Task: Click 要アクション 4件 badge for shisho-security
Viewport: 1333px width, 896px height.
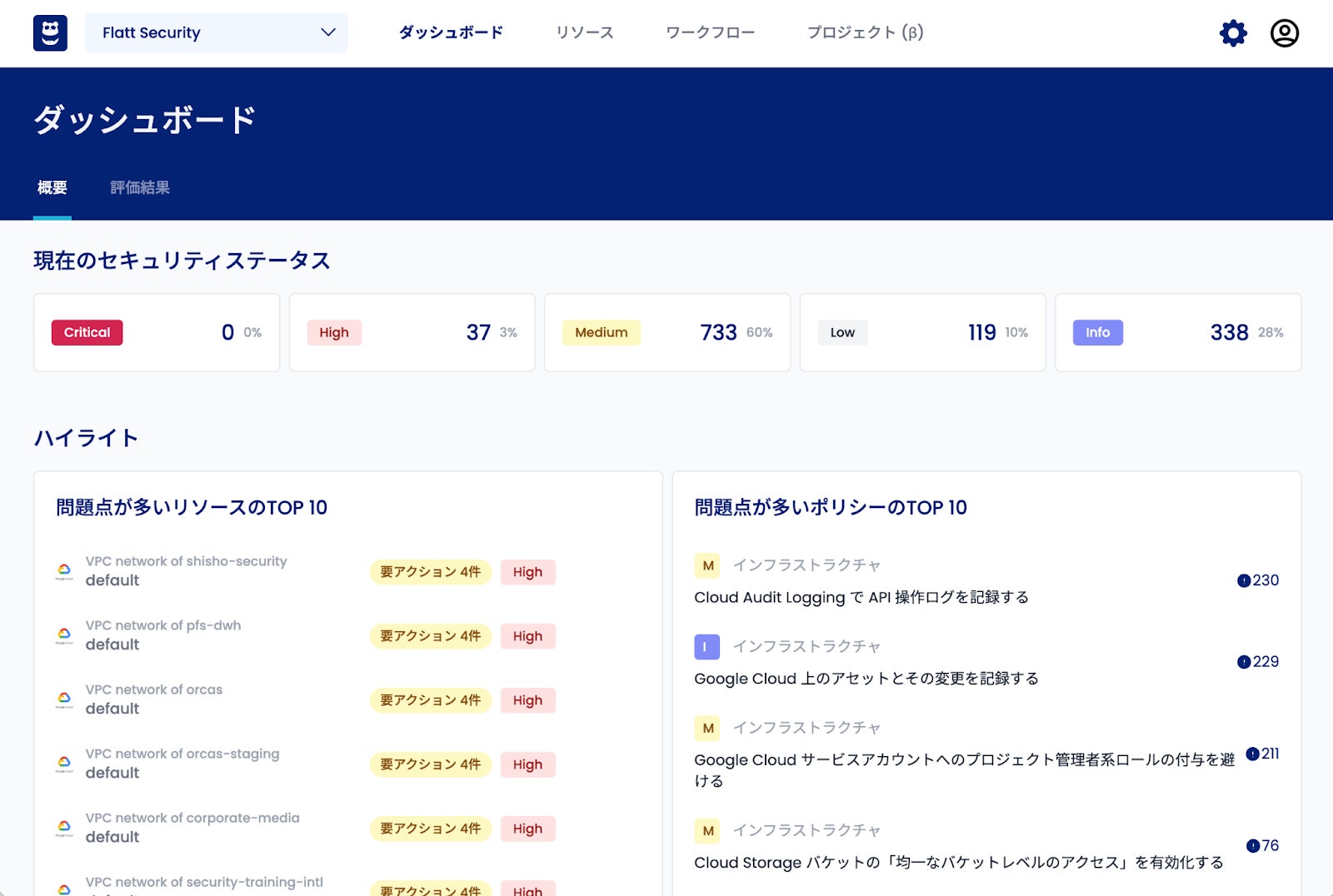Action: [x=431, y=572]
